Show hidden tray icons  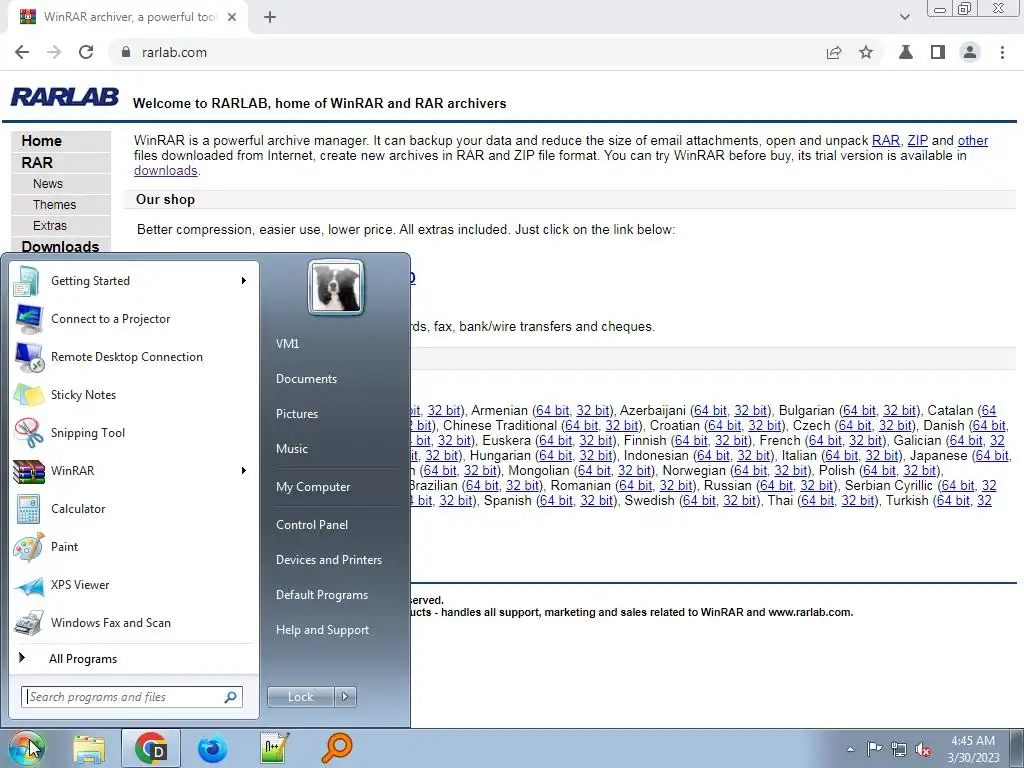click(850, 749)
